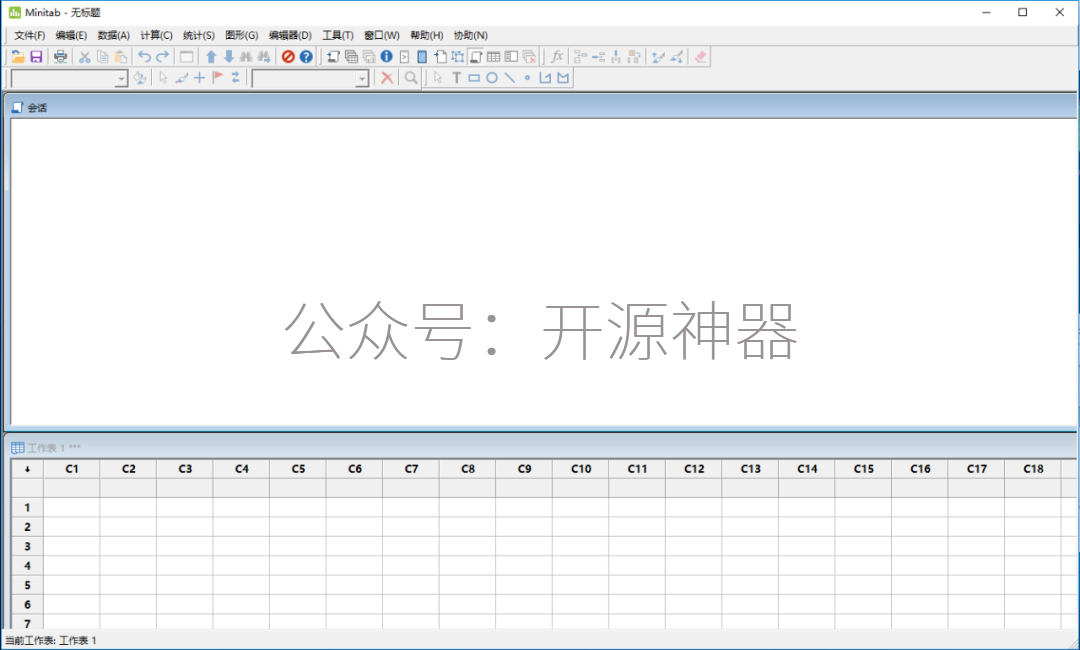Click the swap arrows icon beside the flag
Viewport: 1080px width, 650px height.
click(236, 78)
